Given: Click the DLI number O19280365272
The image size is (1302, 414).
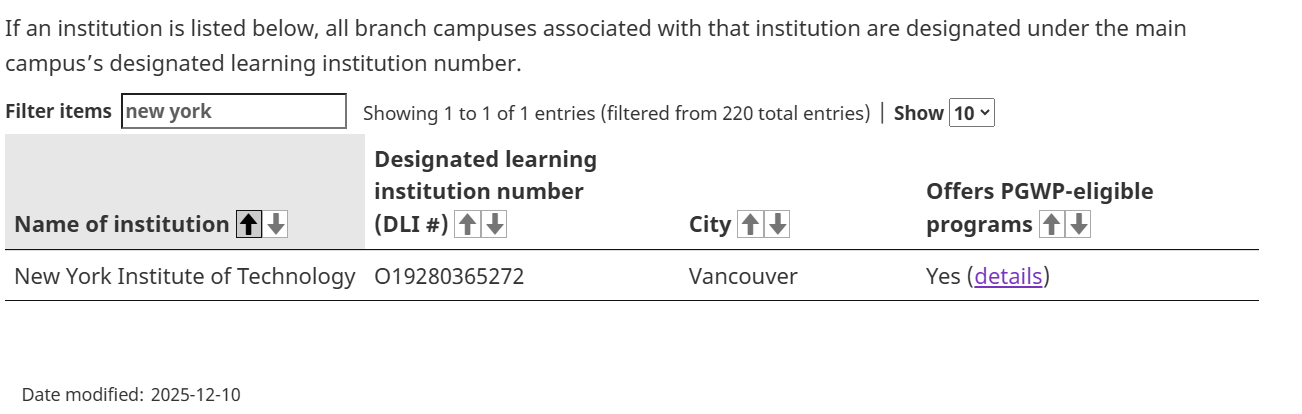Looking at the screenshot, I should click(449, 276).
